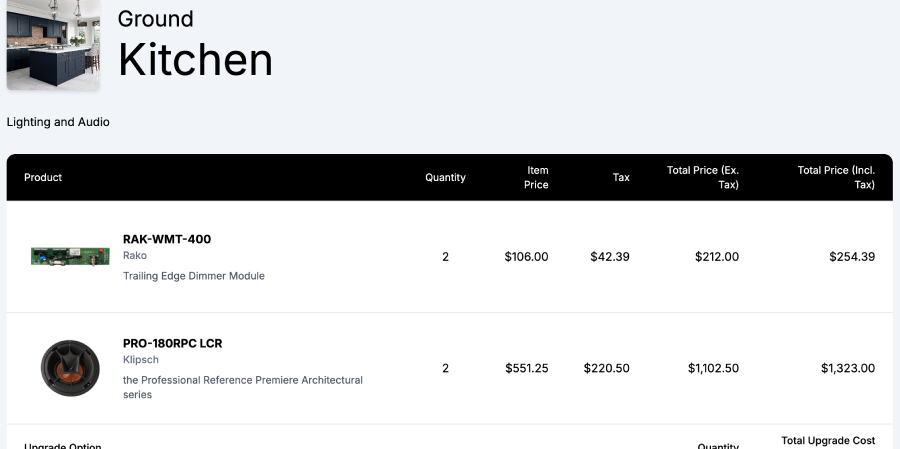This screenshot has height=449, width=900.
Task: Click the Trailing Edge Dimmer Module description
Action: pyautogui.click(x=194, y=276)
